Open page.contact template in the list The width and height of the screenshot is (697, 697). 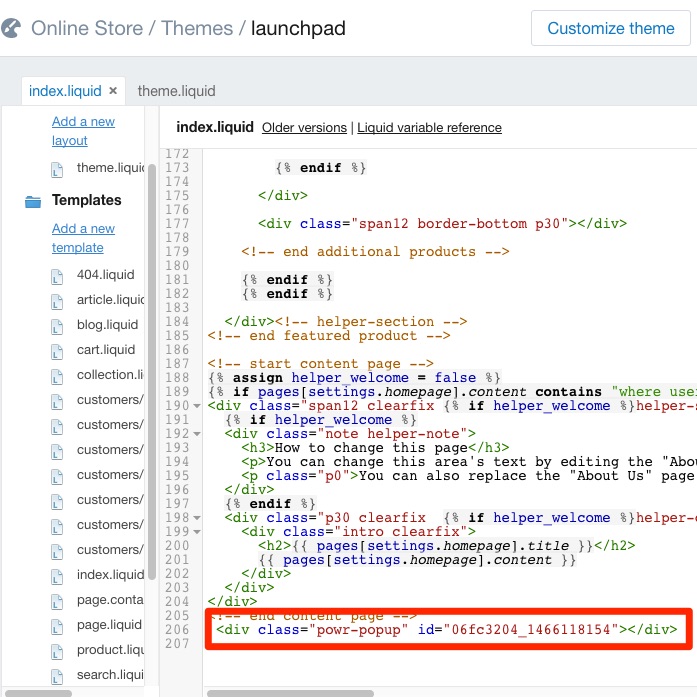click(110, 600)
